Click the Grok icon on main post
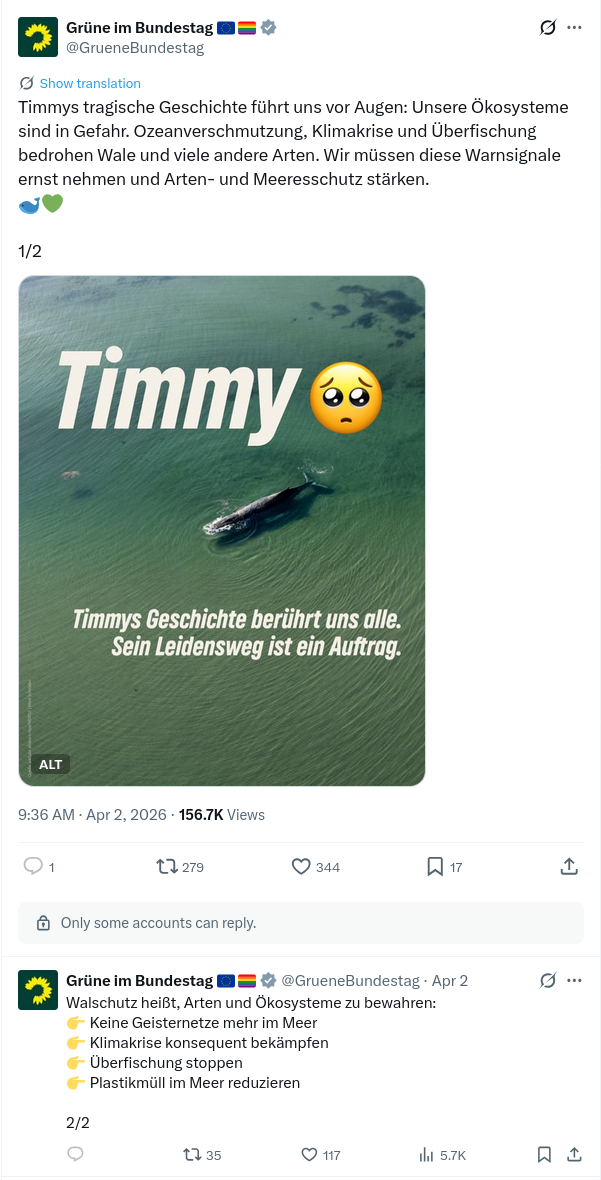Image resolution: width=601 pixels, height=1180 pixels. [x=548, y=28]
